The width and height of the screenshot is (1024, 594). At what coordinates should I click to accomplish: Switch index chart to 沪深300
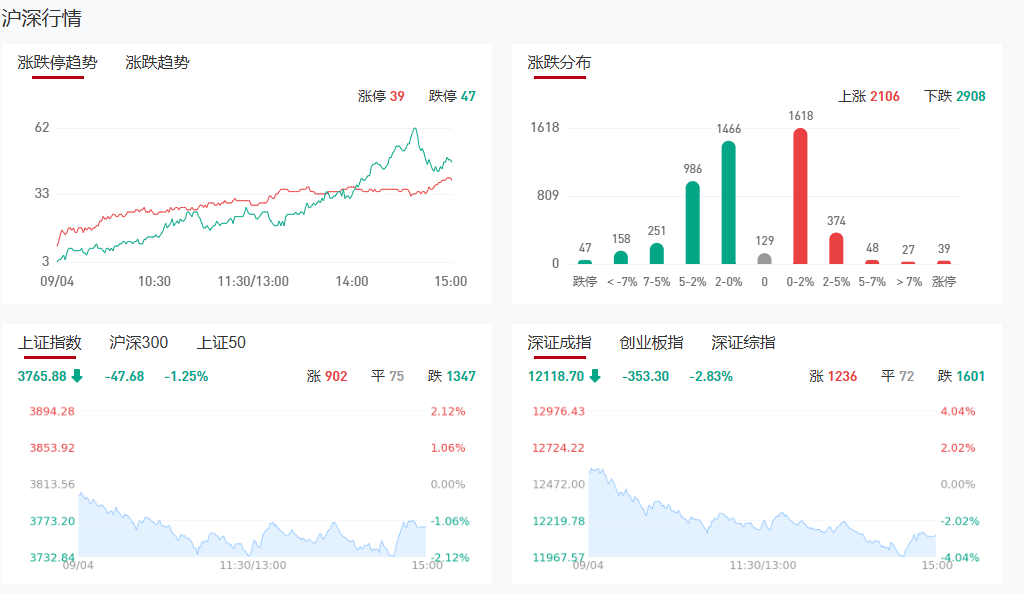138,342
